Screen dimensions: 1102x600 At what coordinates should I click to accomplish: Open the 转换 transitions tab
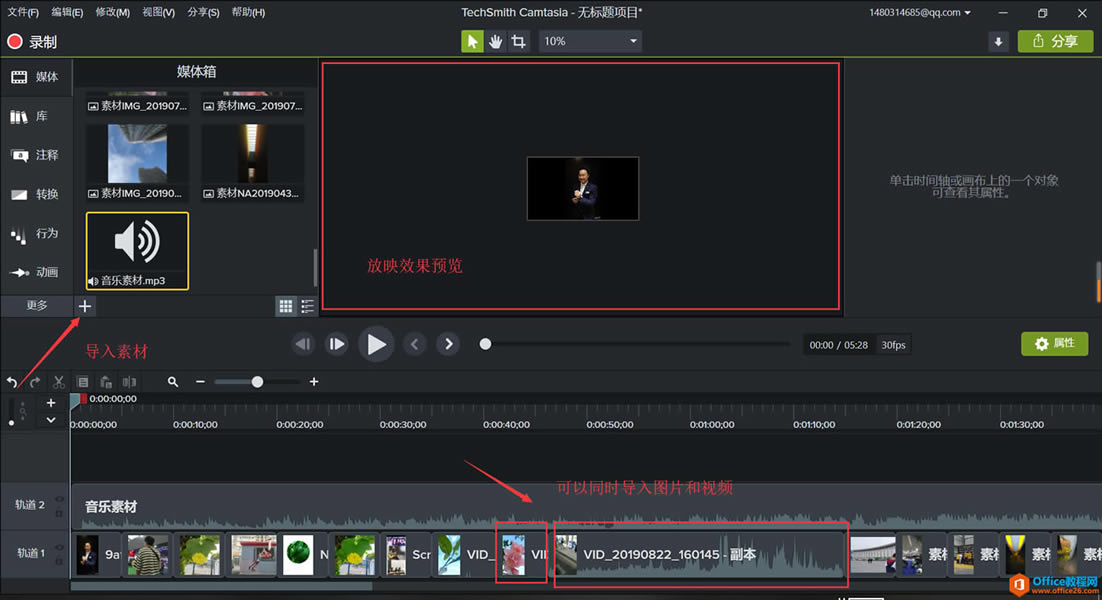[35, 194]
